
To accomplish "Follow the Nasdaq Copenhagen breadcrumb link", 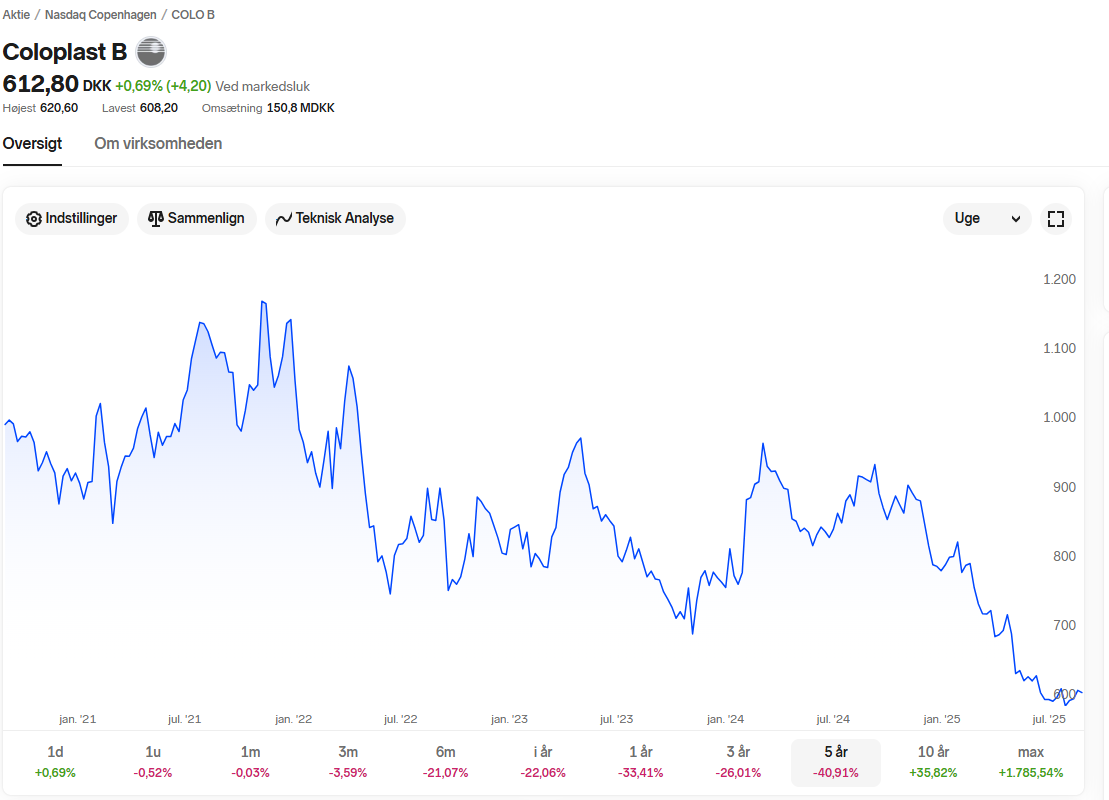I will tap(100, 15).
